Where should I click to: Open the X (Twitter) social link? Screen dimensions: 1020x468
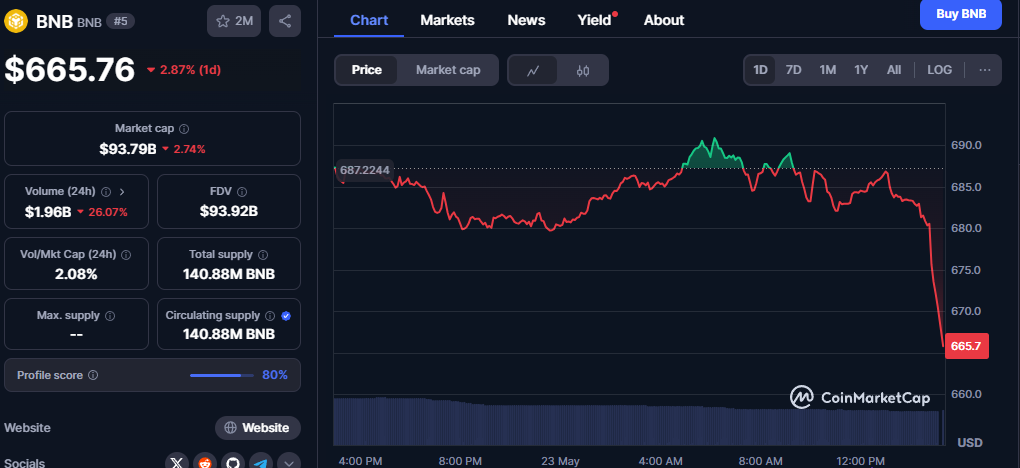point(177,463)
